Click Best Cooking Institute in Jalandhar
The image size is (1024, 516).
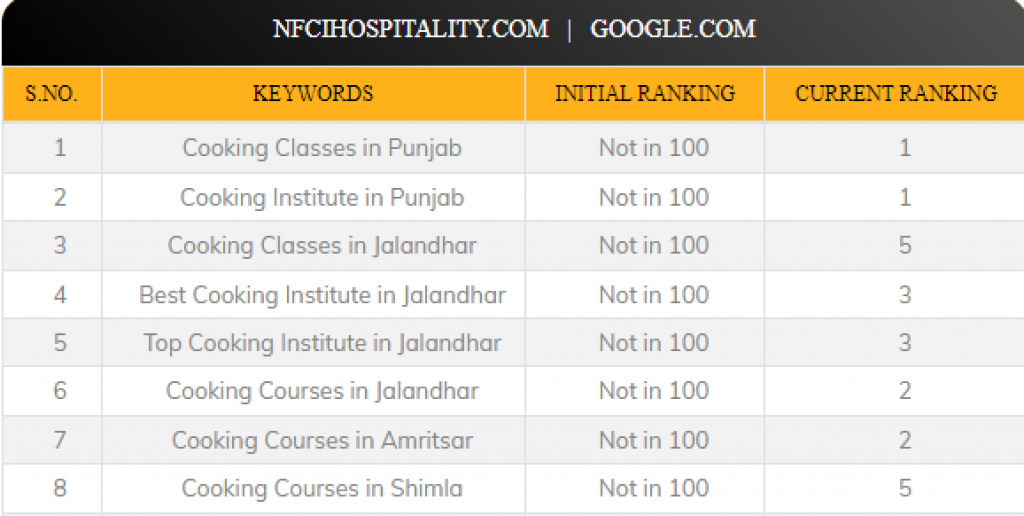pyautogui.click(x=322, y=295)
